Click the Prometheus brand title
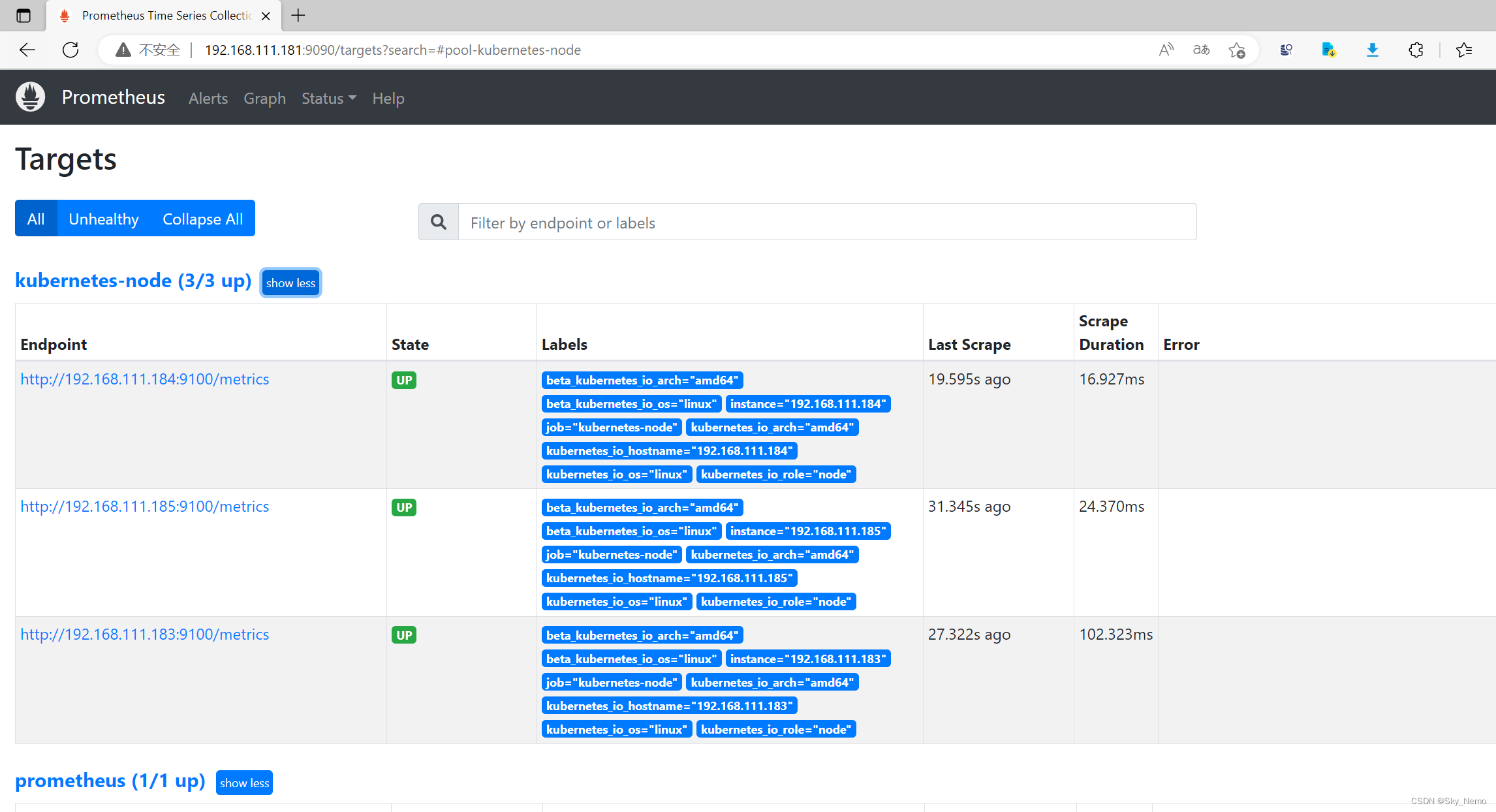The width and height of the screenshot is (1496, 812). click(114, 97)
